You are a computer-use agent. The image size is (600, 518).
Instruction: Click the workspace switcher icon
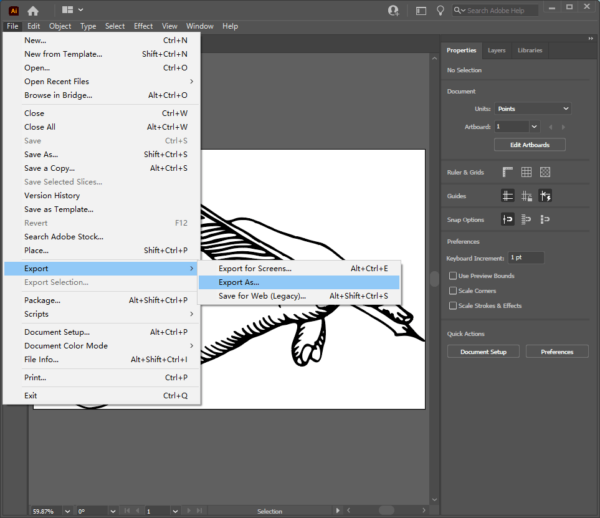(x=421, y=11)
